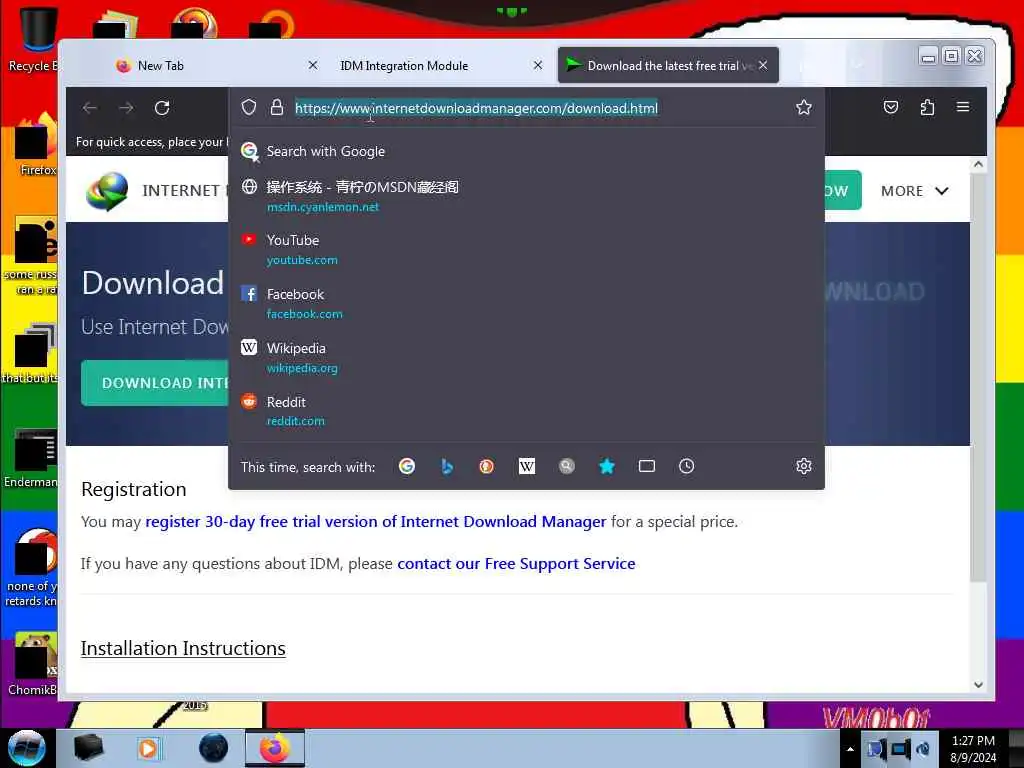Click the URL address field
This screenshot has width=1024, height=768.
475,108
